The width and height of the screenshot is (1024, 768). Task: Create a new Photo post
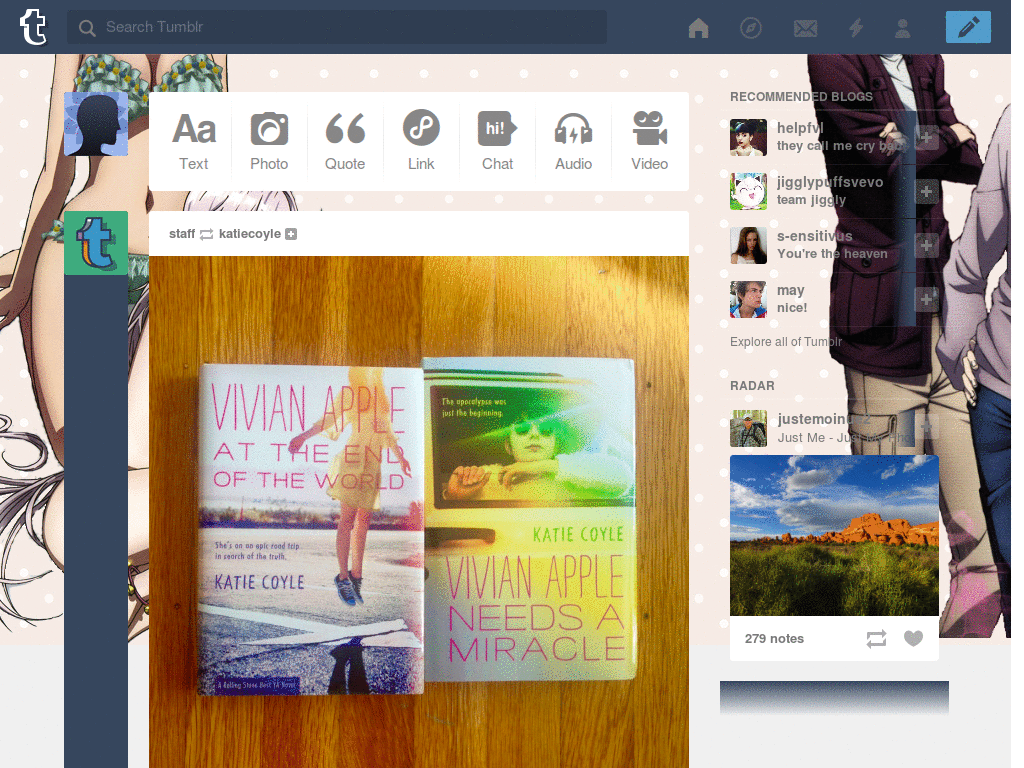tap(269, 141)
